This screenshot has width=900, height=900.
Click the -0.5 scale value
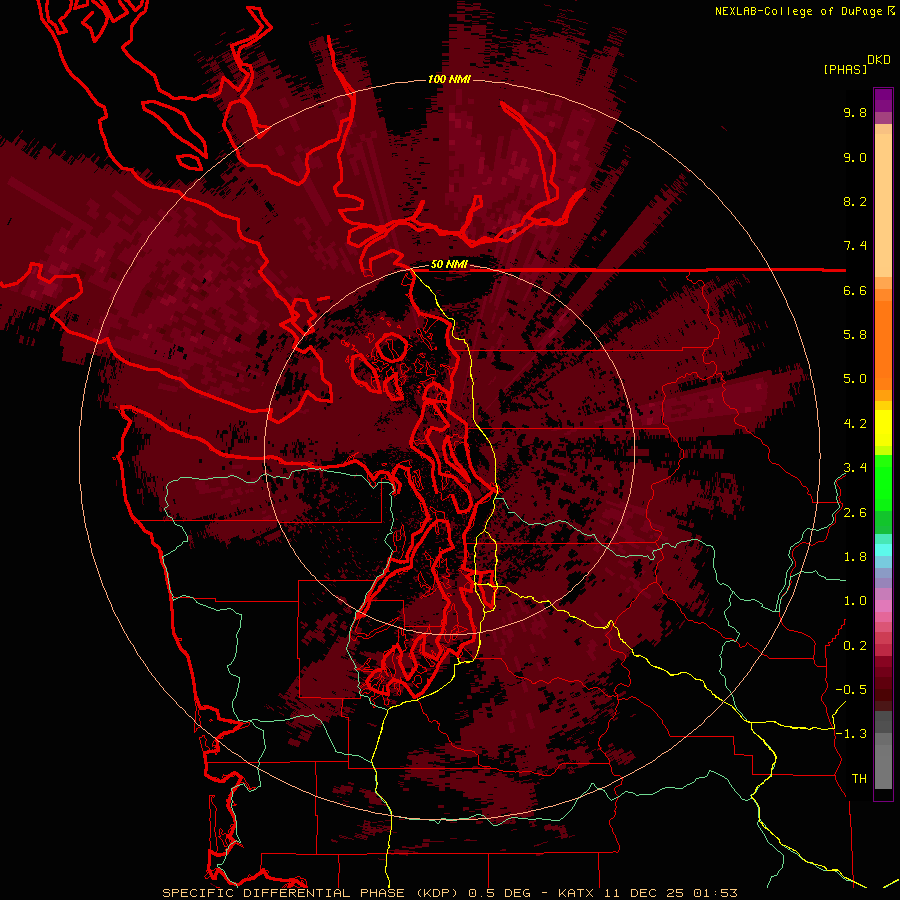click(x=851, y=690)
